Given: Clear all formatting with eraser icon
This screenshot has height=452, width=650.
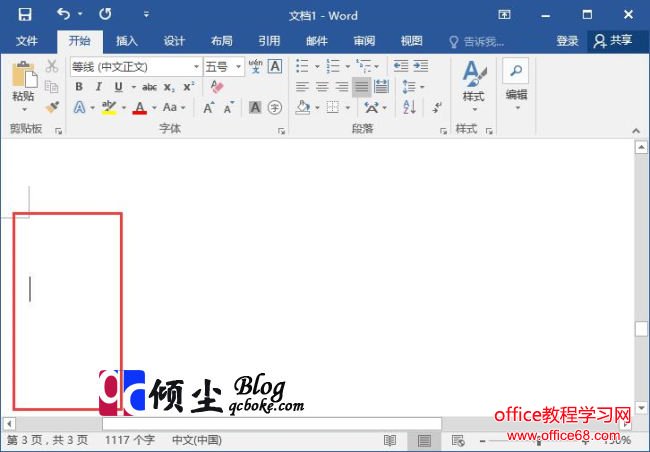Looking at the screenshot, I should click(217, 87).
